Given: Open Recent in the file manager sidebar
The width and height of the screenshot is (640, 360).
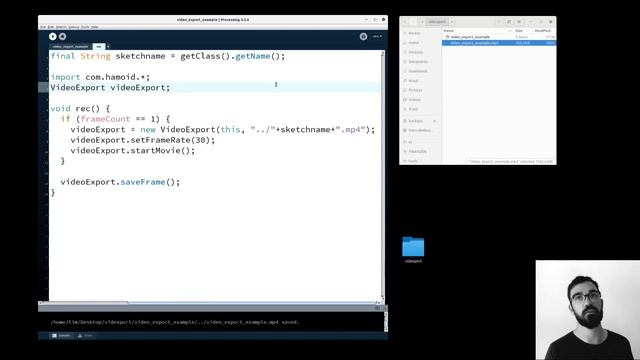Looking at the screenshot, I should click(414, 33).
